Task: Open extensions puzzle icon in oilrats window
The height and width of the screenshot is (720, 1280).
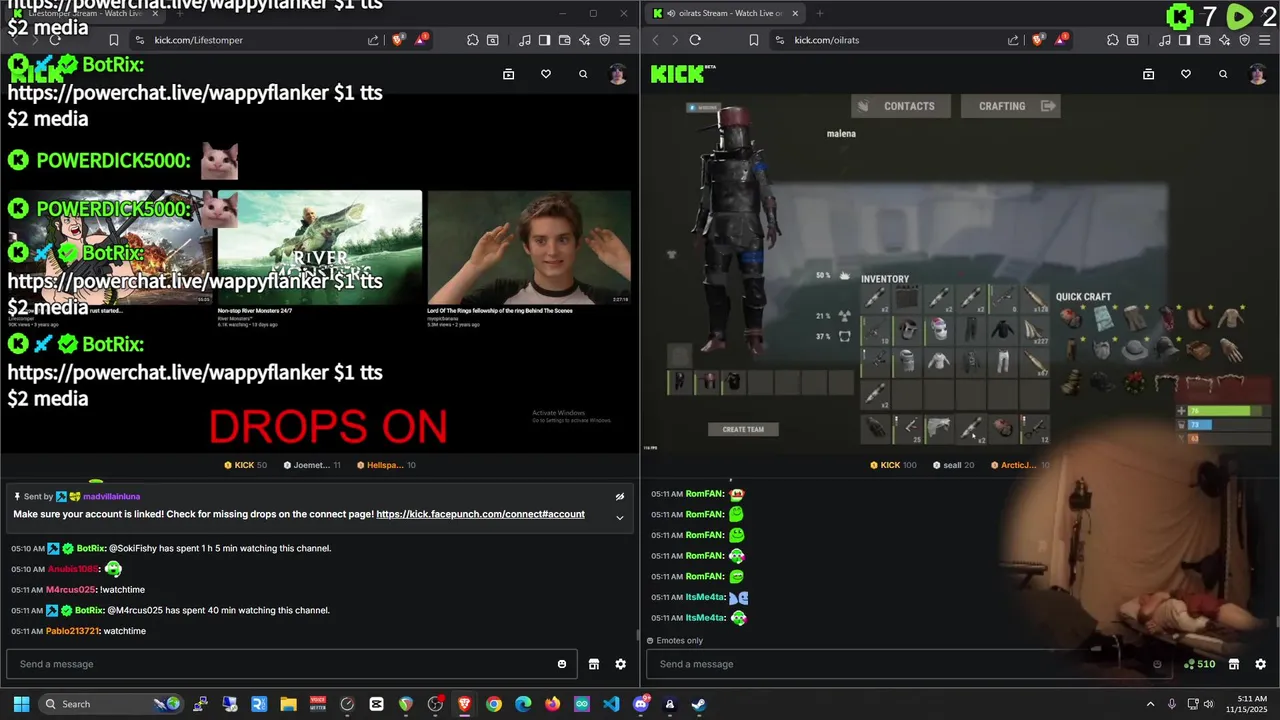Action: point(1113,40)
